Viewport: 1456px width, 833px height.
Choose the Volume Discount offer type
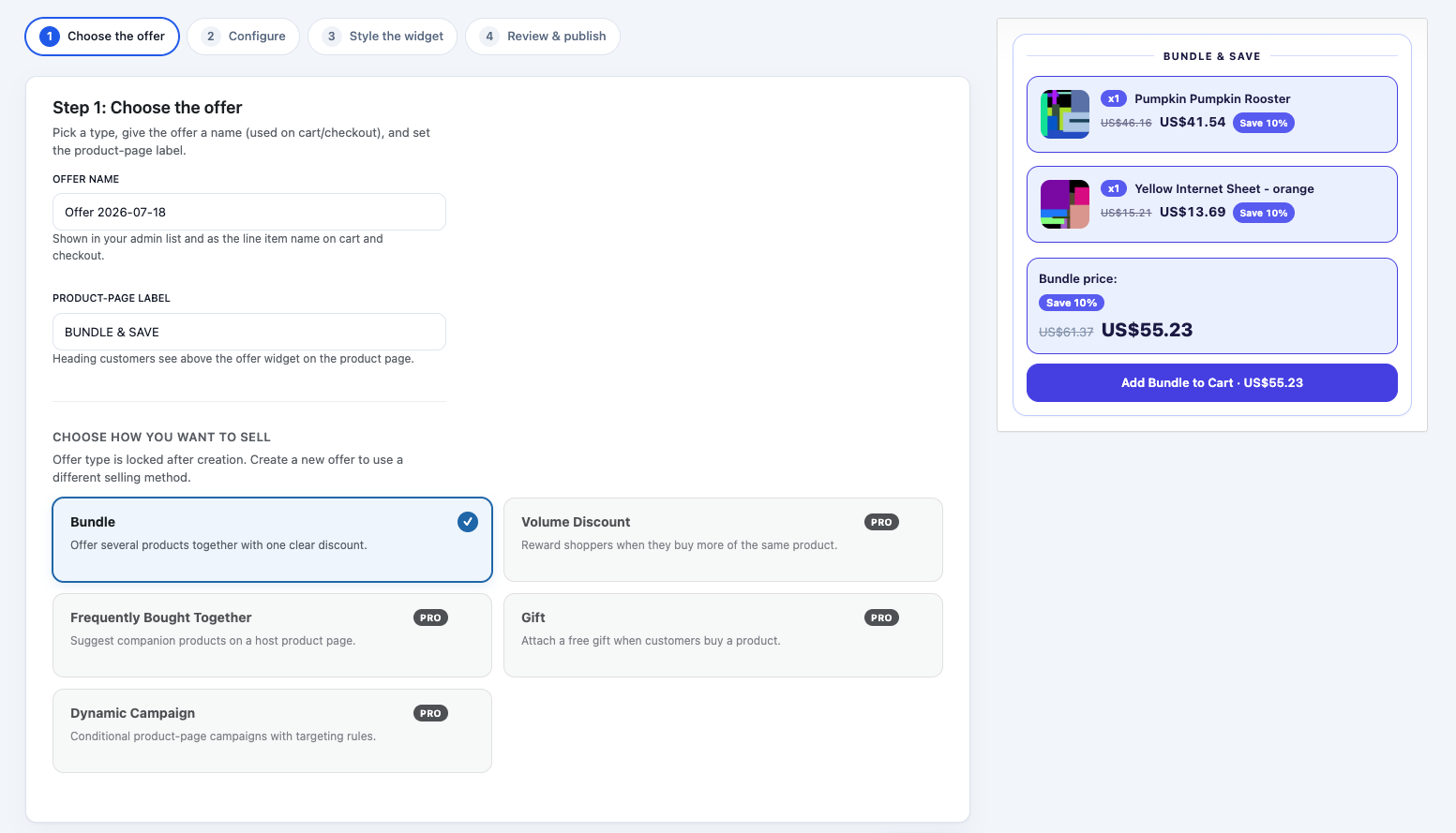pyautogui.click(x=723, y=540)
